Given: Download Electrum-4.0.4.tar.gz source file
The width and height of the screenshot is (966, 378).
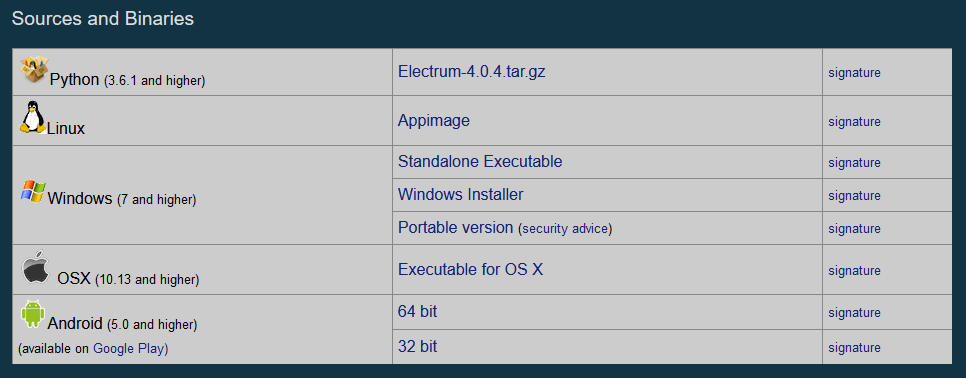Looking at the screenshot, I should pos(472,71).
